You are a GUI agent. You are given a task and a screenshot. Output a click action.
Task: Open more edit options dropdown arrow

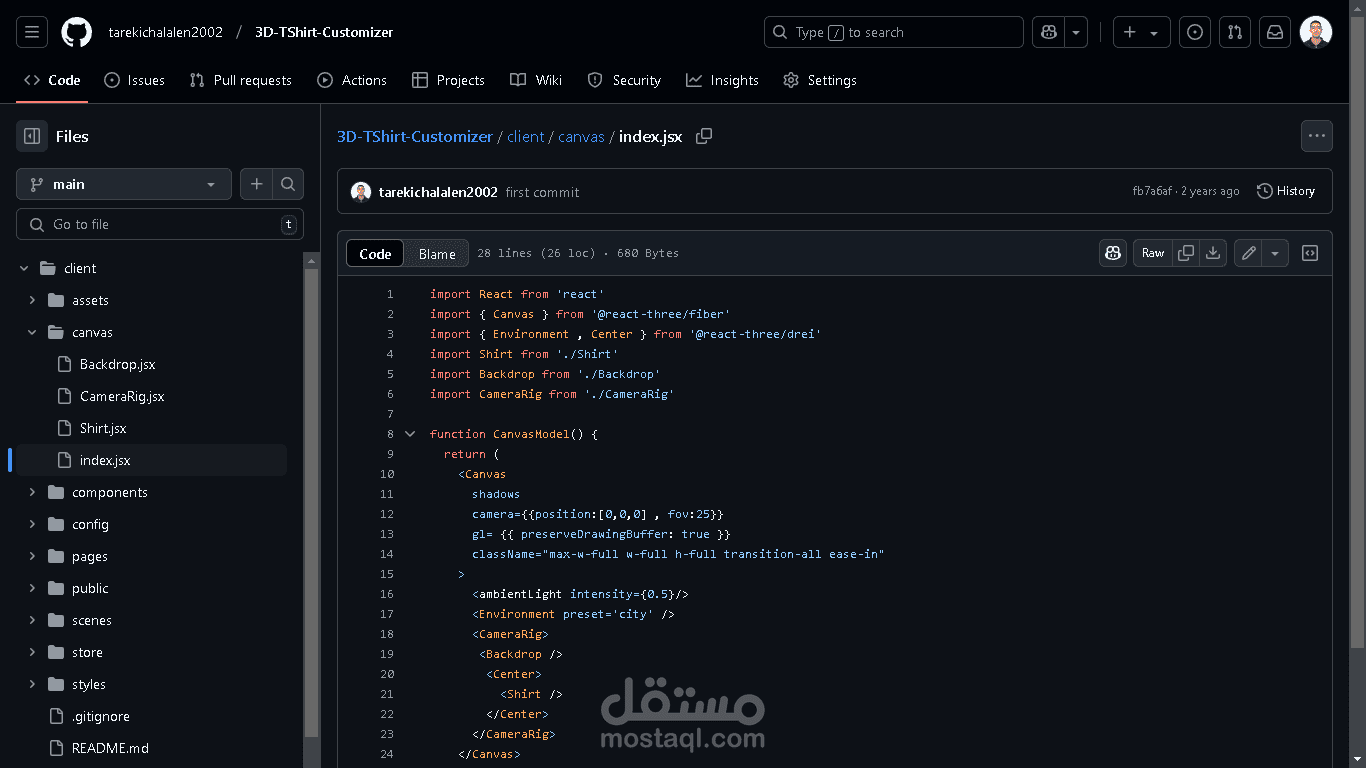1275,253
